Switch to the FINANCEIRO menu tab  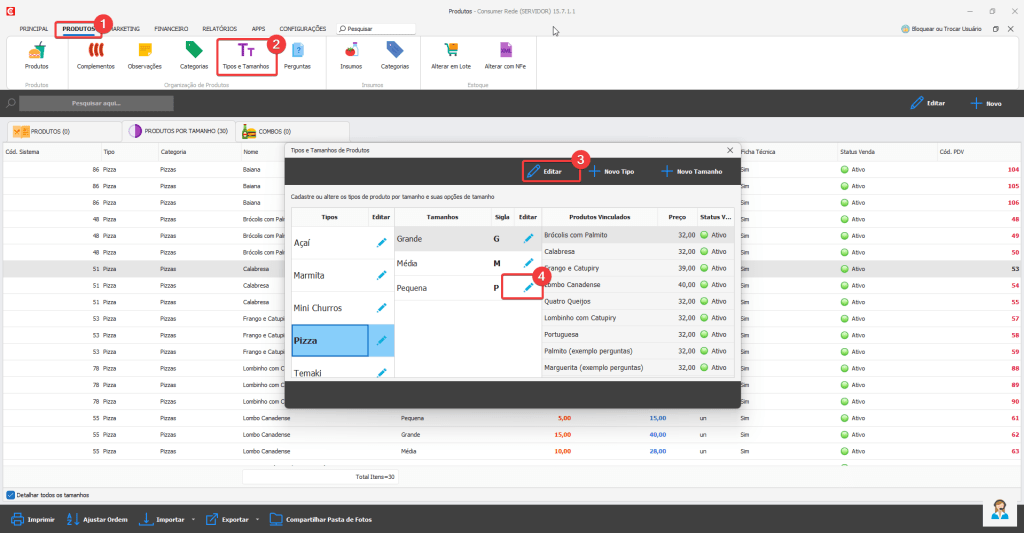pyautogui.click(x=171, y=29)
